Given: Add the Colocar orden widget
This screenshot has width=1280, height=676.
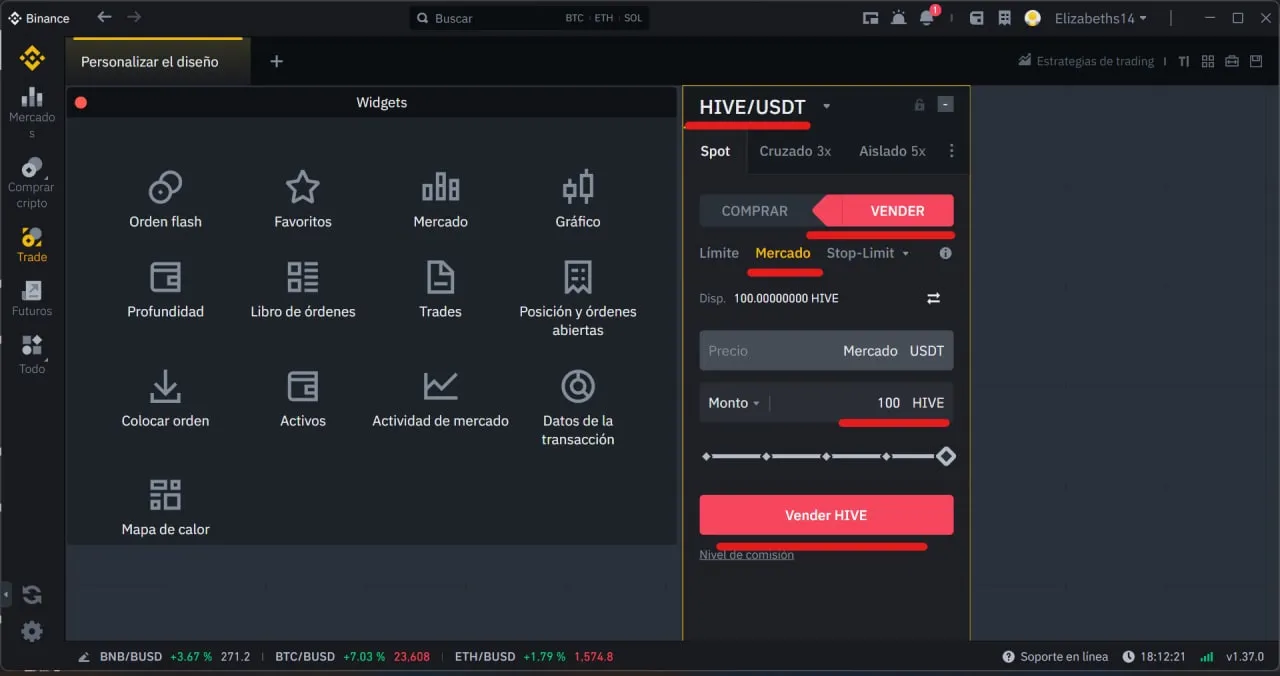Looking at the screenshot, I should (165, 399).
